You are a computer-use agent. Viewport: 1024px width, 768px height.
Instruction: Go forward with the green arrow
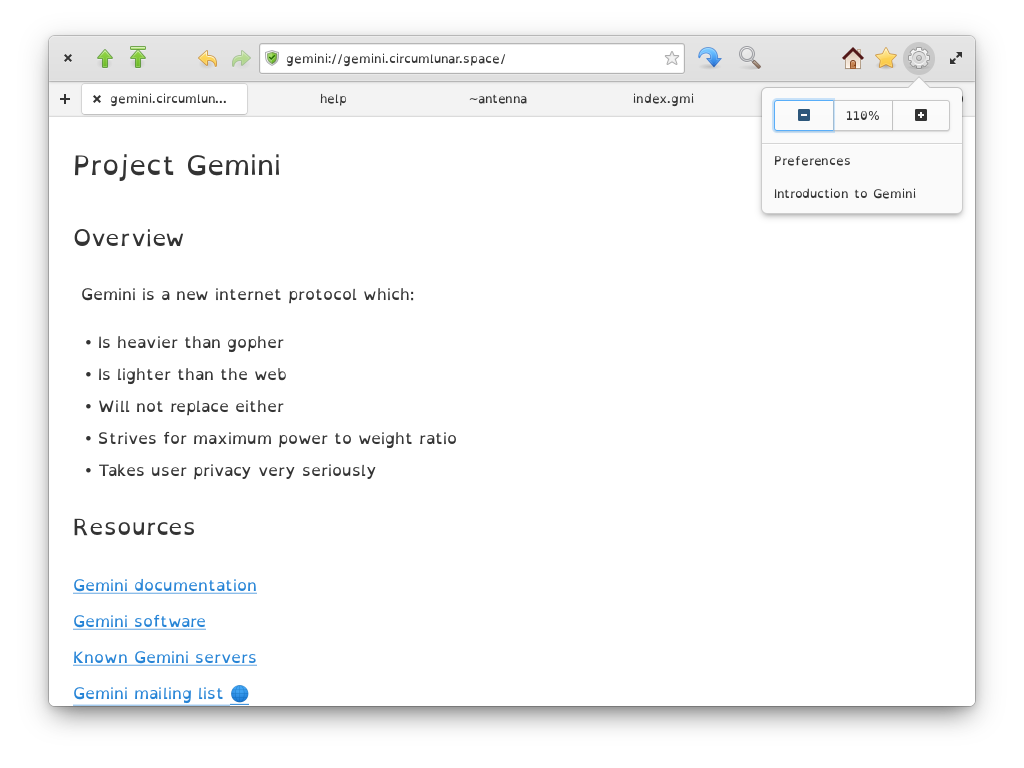point(241,59)
